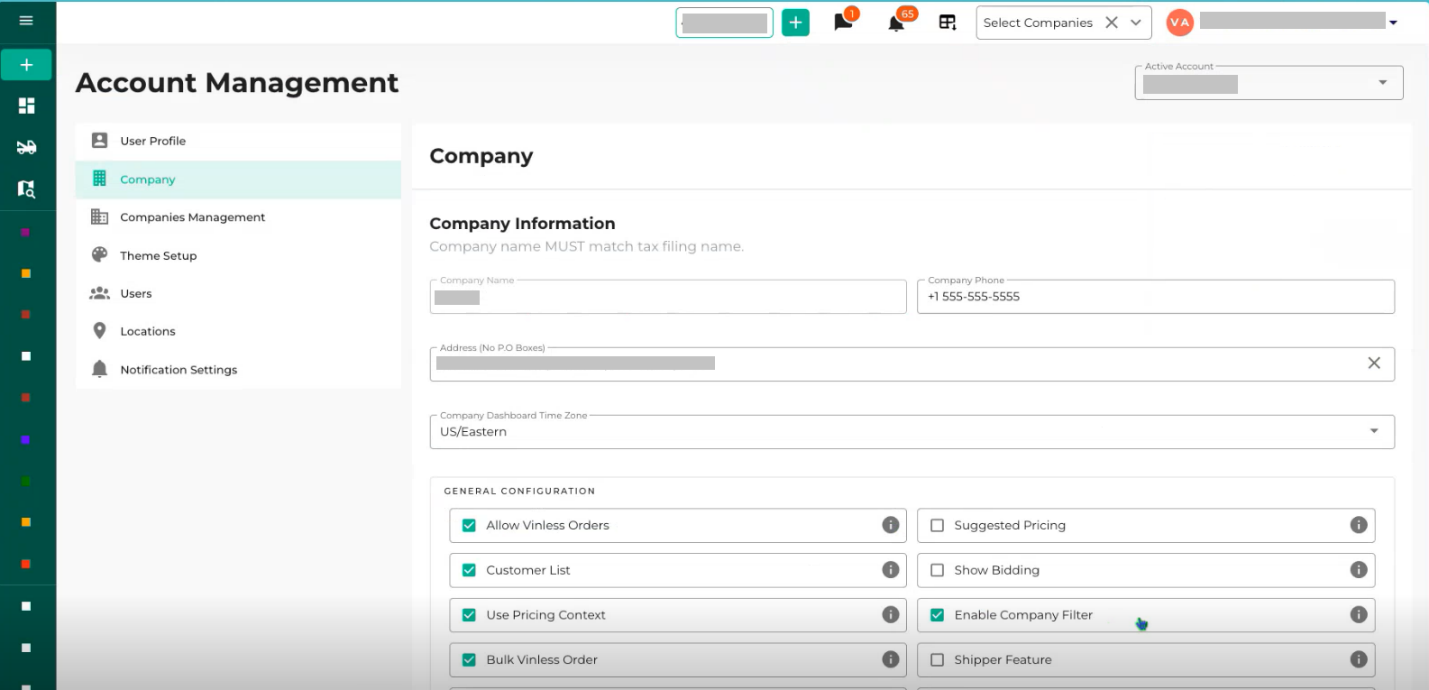Uncheck the Enable Company Filter checkbox

point(937,615)
